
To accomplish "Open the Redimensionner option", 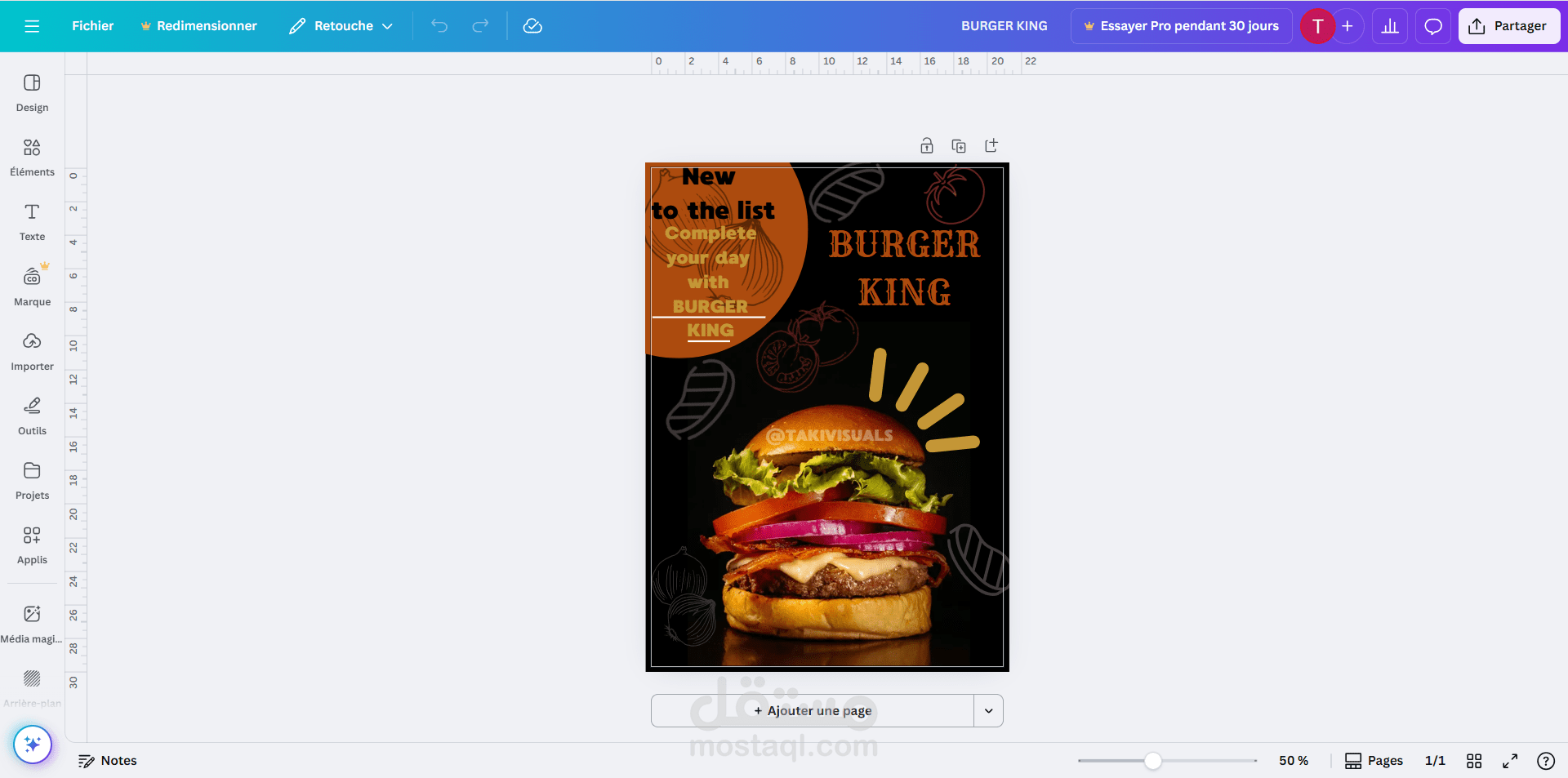I will pos(198,26).
